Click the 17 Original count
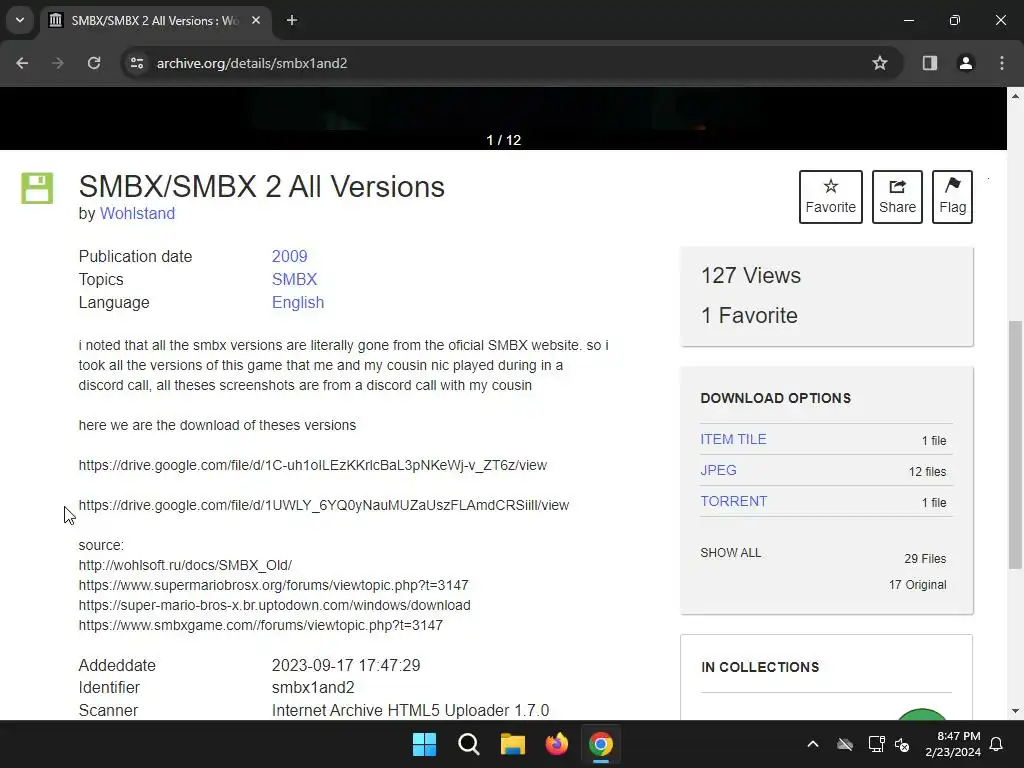Screen dimensions: 1024x768 click(x=917, y=584)
